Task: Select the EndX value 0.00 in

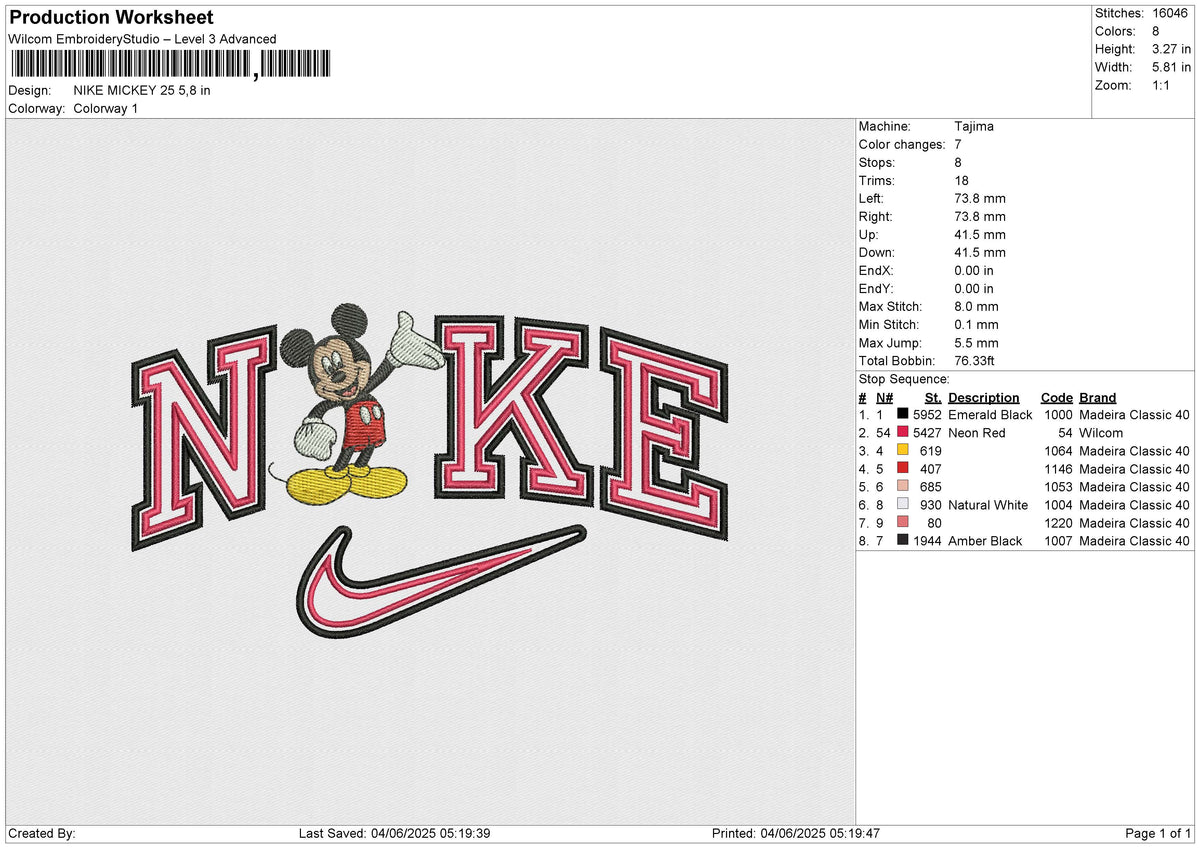Action: [974, 271]
